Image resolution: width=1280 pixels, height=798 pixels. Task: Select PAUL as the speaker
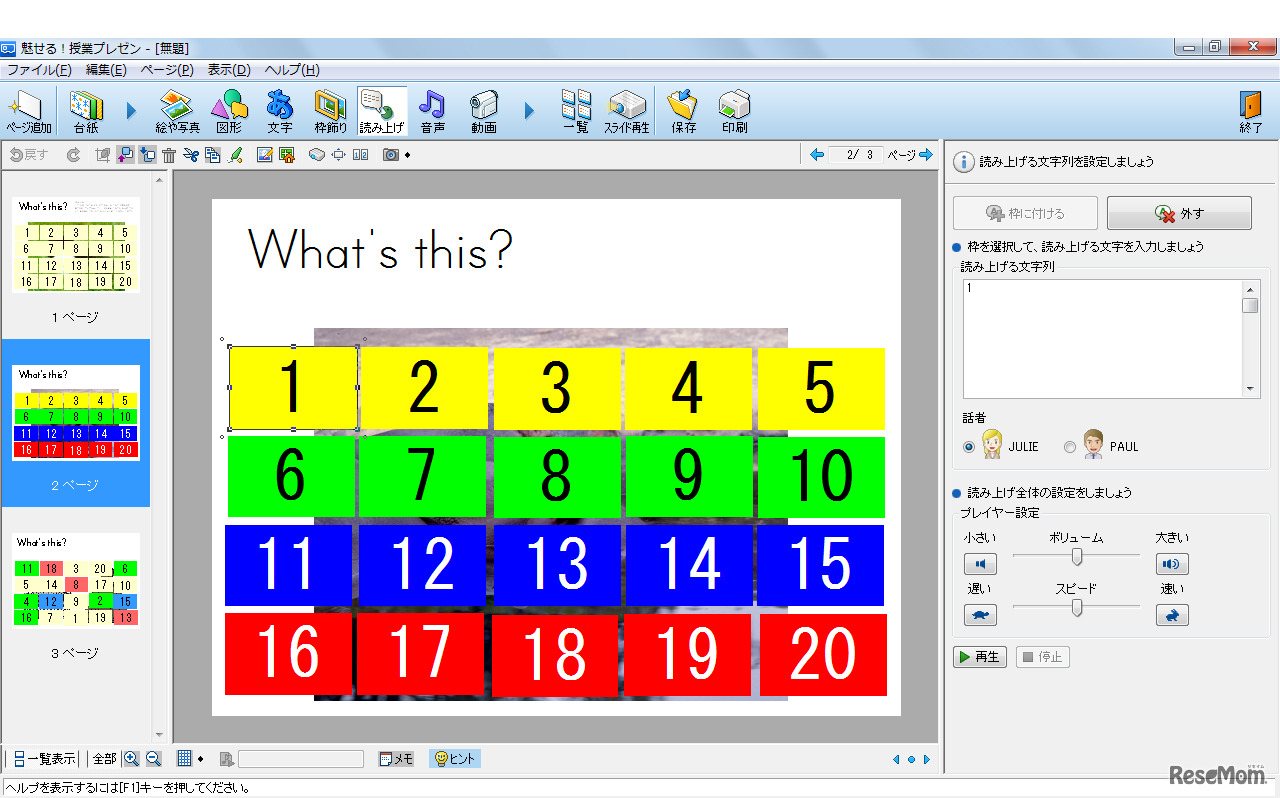click(x=1070, y=447)
